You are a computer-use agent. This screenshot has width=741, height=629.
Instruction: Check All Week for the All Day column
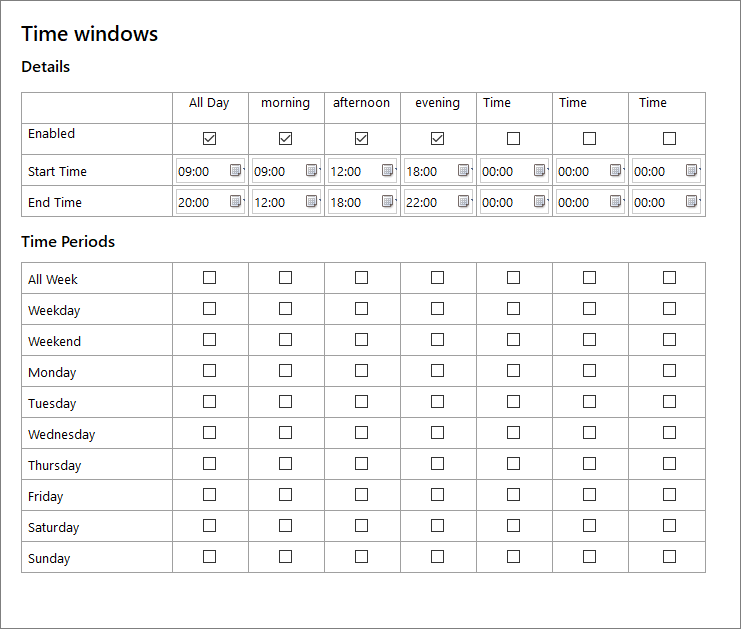pos(209,277)
